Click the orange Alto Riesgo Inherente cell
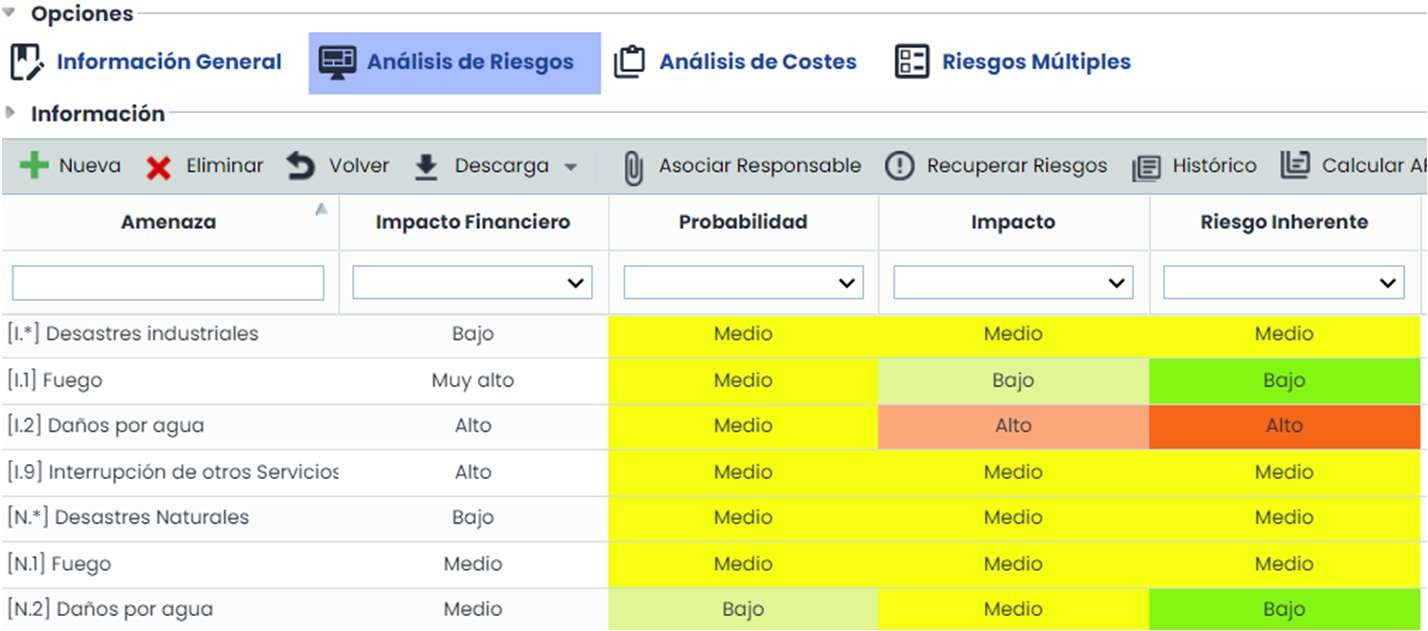This screenshot has width=1428, height=631. tap(1284, 426)
